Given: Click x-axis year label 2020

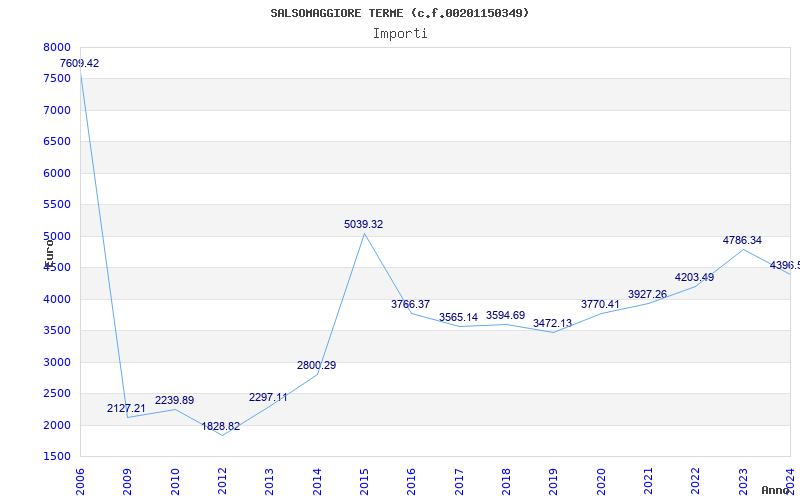Looking at the screenshot, I should pos(601,482).
